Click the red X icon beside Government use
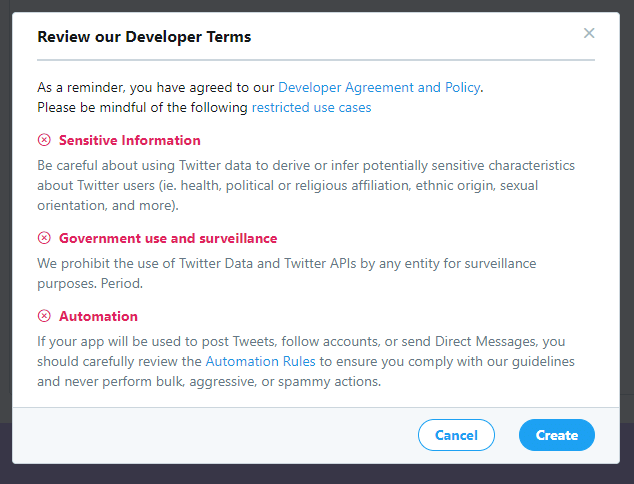The width and height of the screenshot is (634, 484). tap(44, 238)
